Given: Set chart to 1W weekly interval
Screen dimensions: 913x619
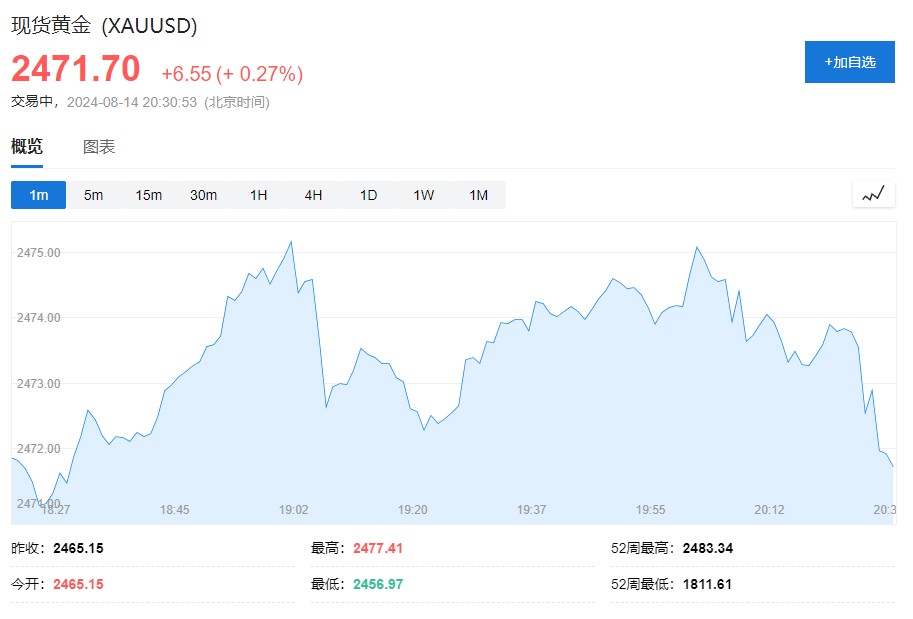Looking at the screenshot, I should 423,195.
